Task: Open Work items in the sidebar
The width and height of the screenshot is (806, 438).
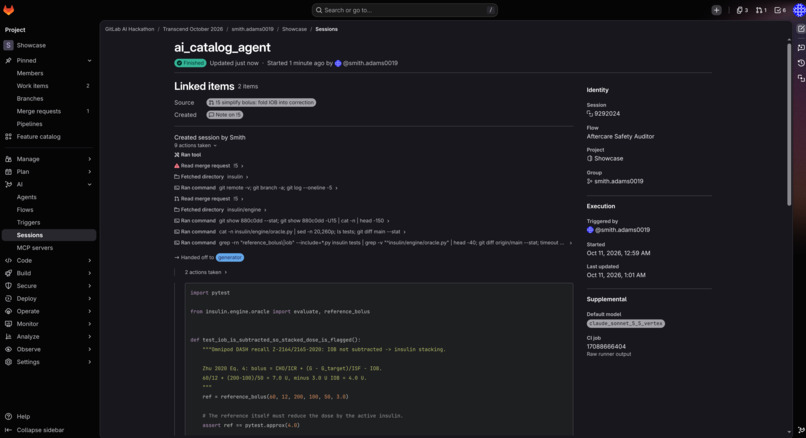Action: coord(32,86)
